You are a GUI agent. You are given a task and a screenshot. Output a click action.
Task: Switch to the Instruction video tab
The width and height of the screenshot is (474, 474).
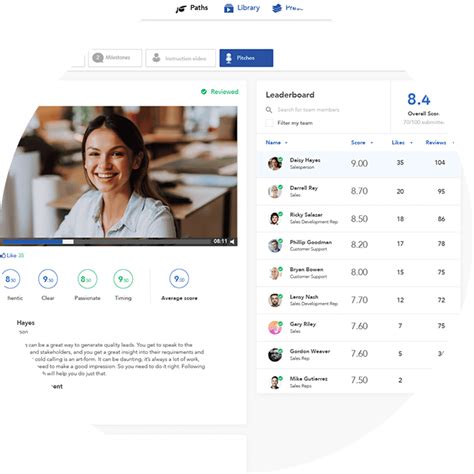tap(181, 58)
